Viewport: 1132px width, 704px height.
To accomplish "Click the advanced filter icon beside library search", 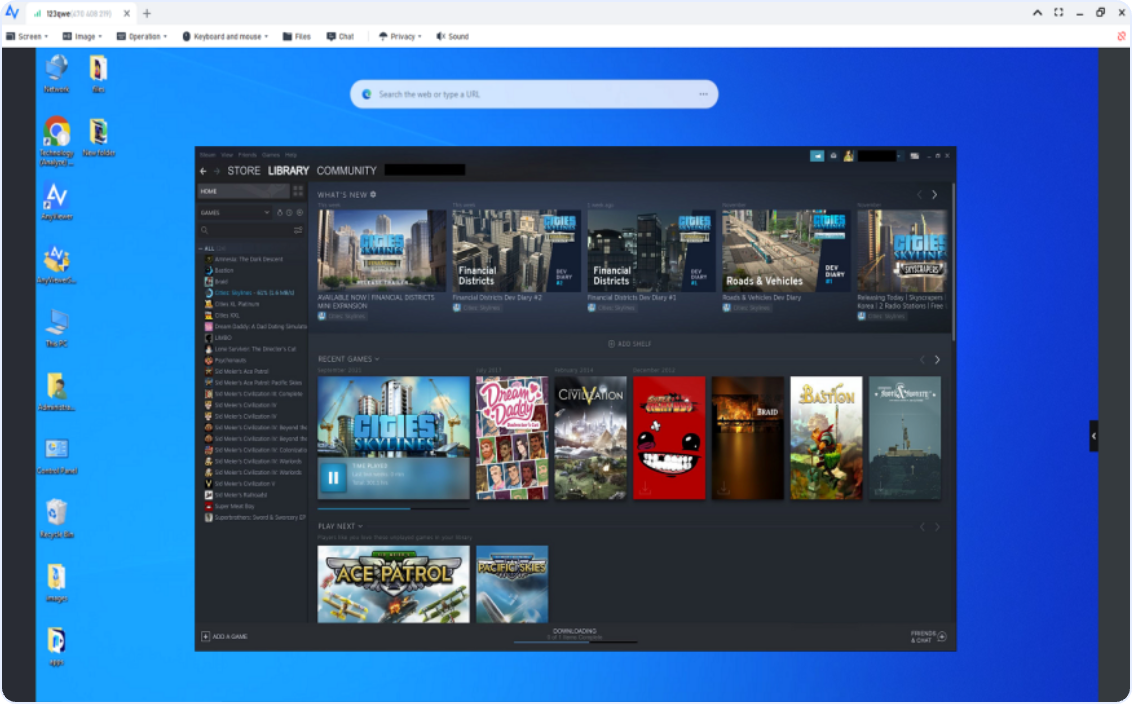I will coord(298,230).
